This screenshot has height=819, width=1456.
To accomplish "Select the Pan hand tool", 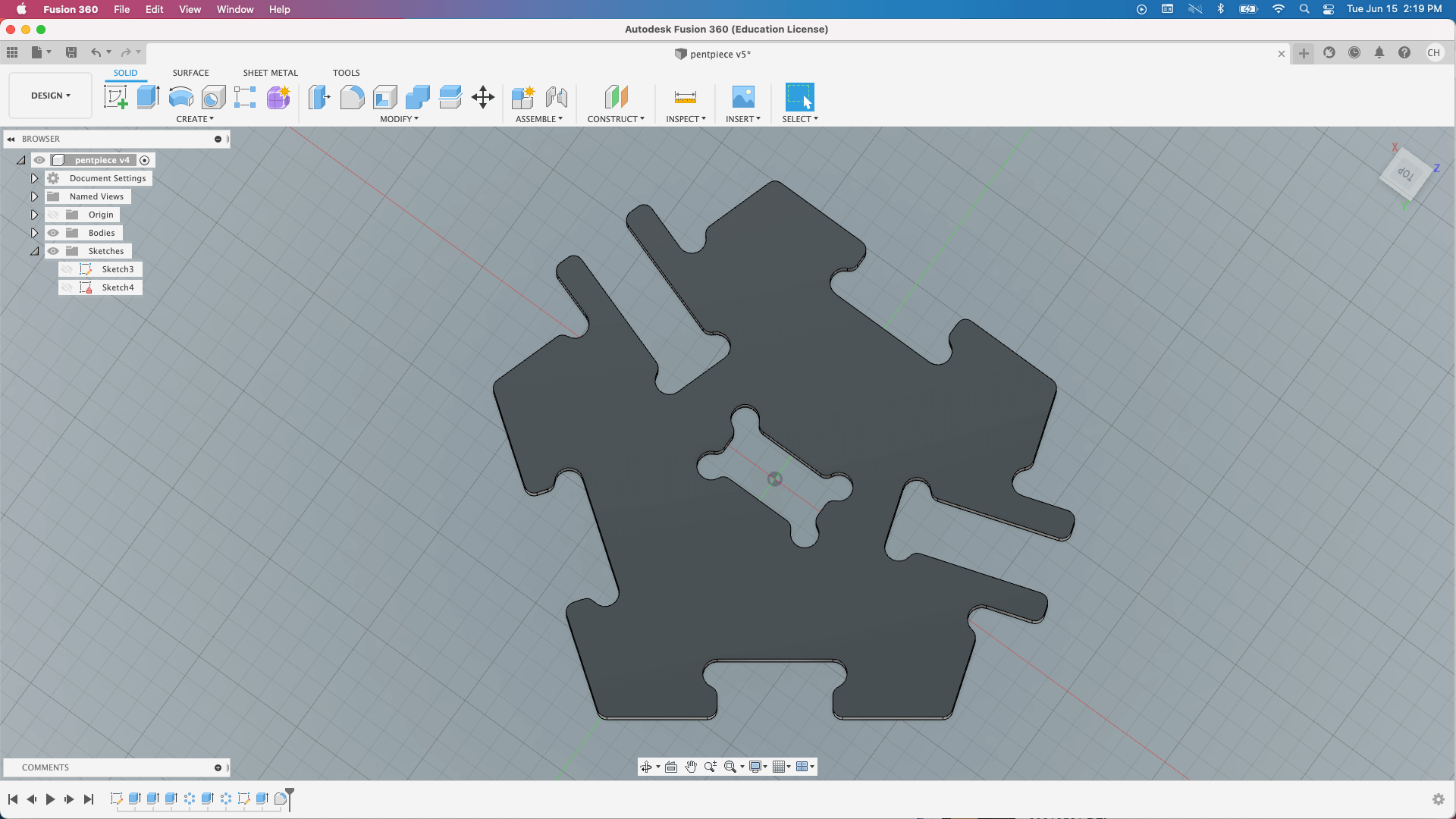I will pos(691,767).
